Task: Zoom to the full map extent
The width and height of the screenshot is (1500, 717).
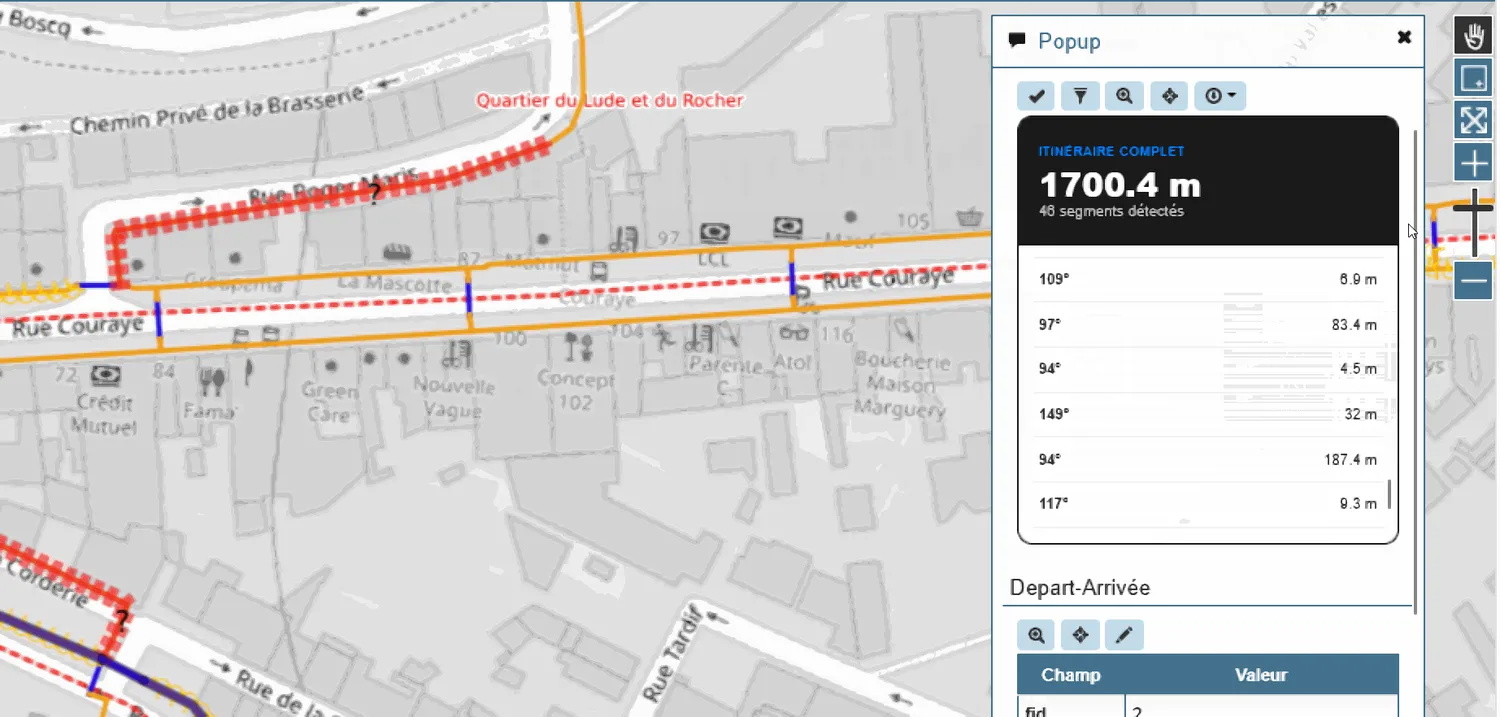Action: pyautogui.click(x=1473, y=120)
